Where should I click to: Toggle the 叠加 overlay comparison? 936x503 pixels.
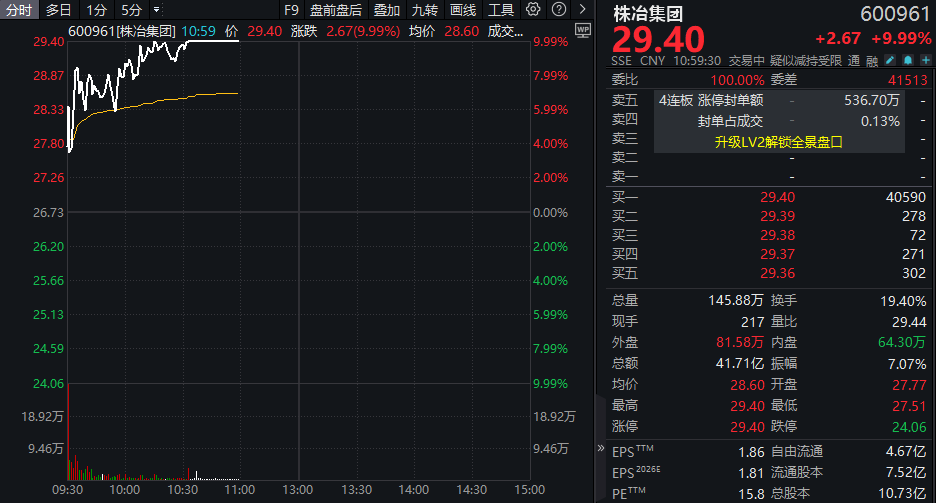[386, 10]
